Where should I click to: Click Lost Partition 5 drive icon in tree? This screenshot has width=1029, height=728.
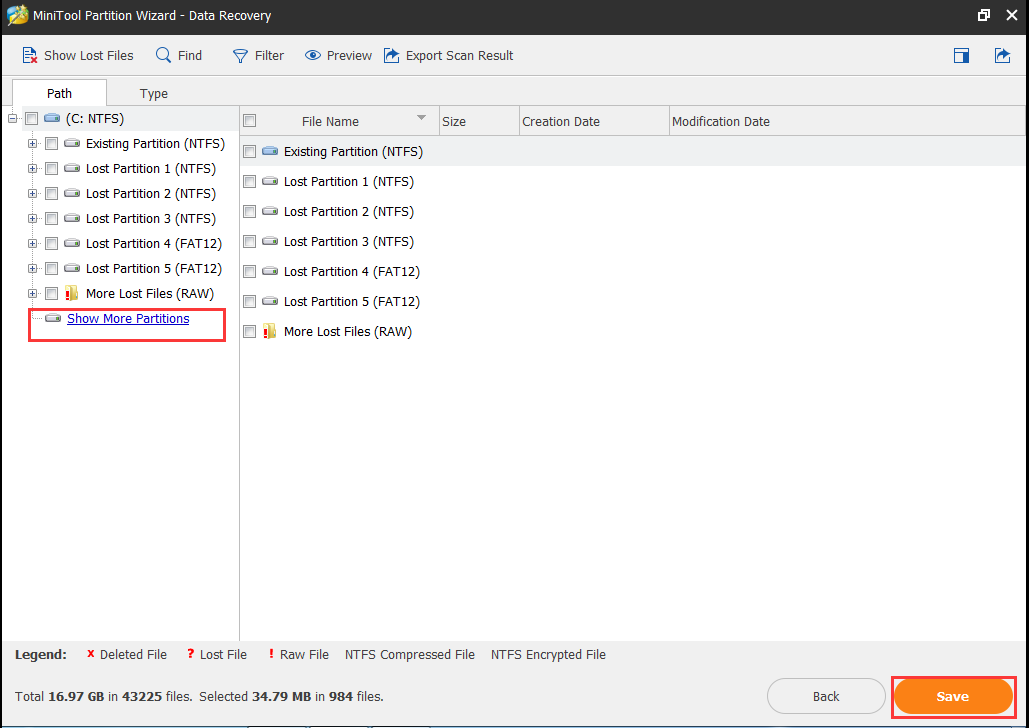[x=72, y=268]
